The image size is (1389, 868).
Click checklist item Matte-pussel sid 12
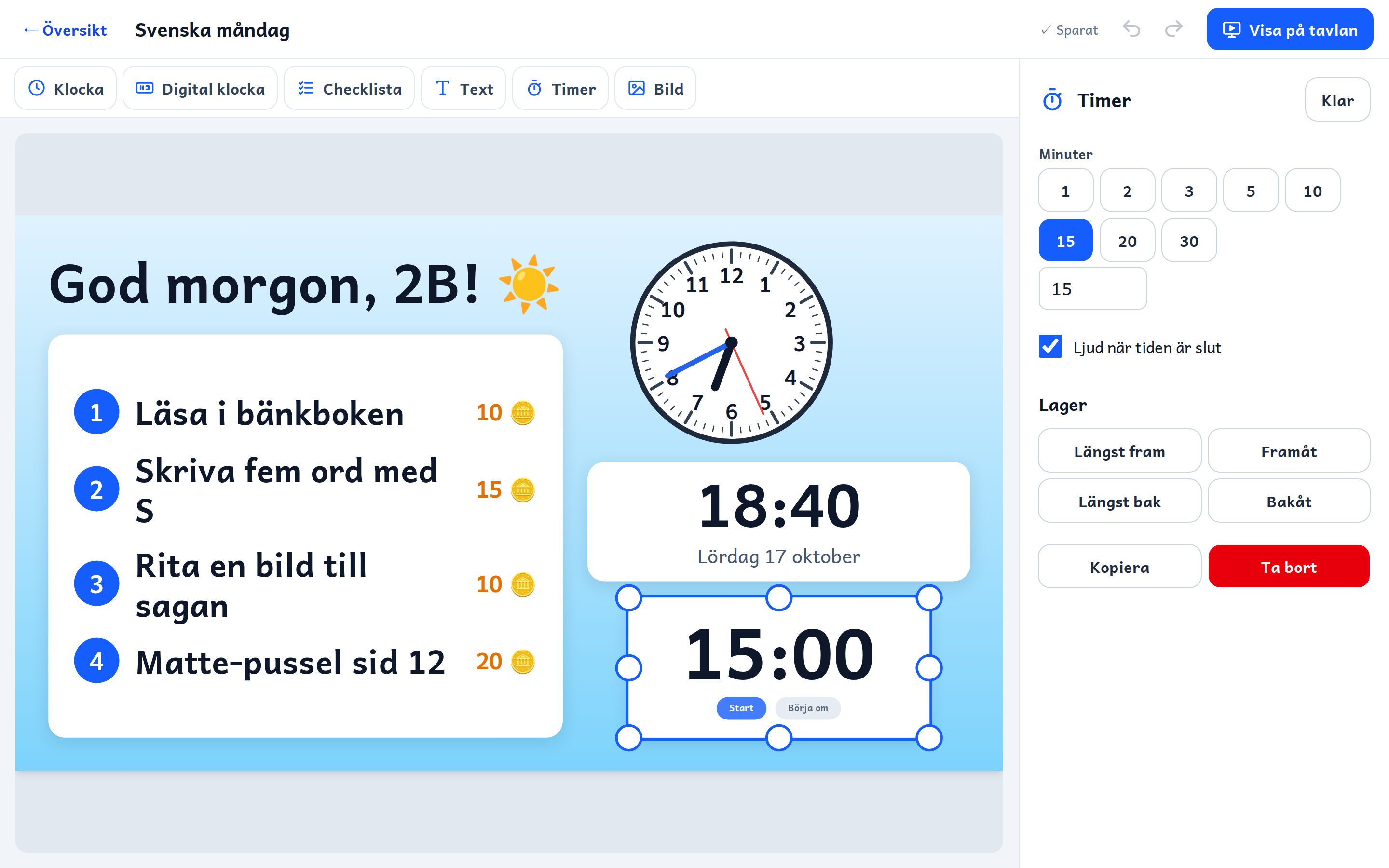[x=290, y=662]
